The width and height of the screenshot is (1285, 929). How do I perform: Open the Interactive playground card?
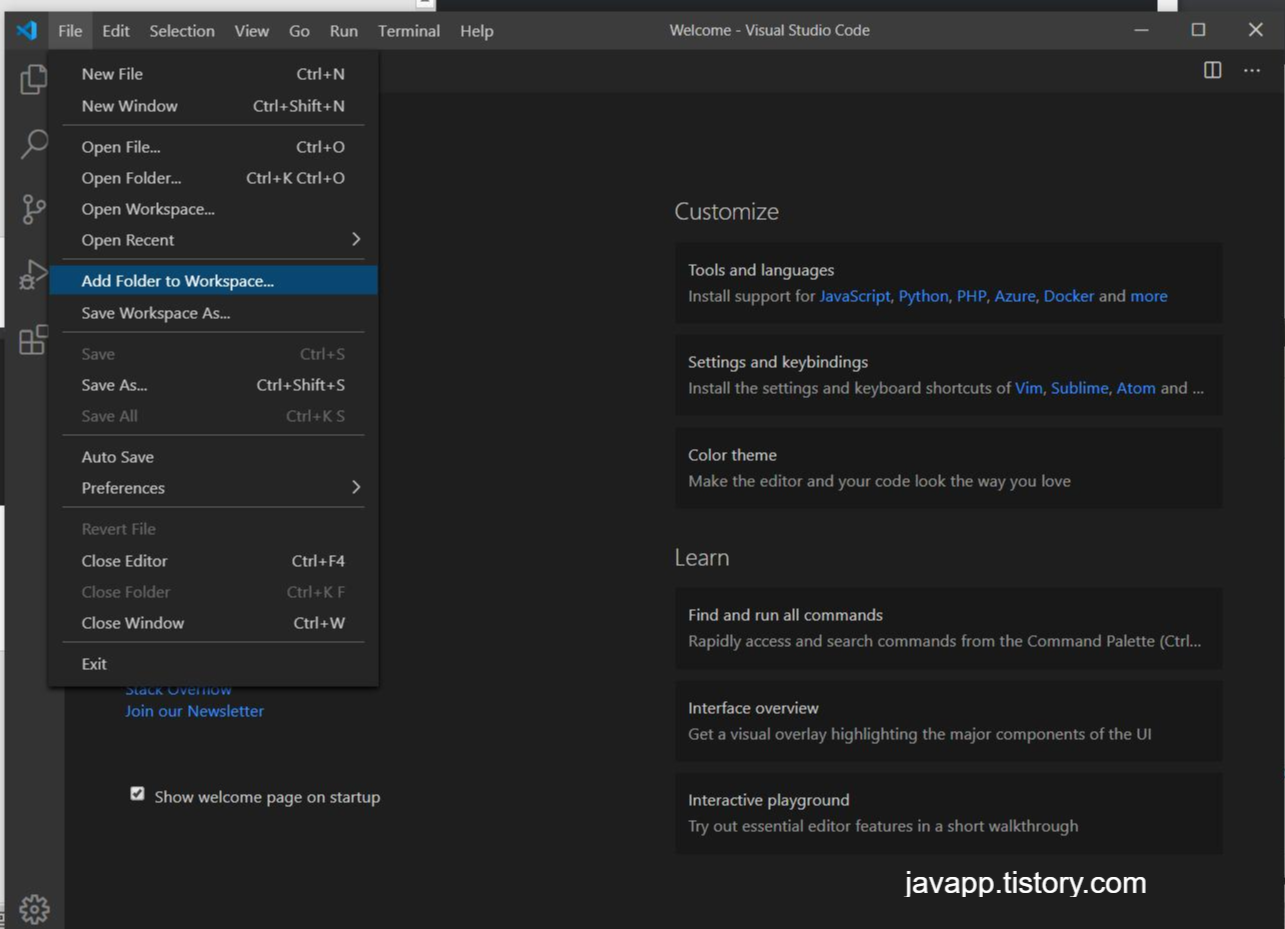(948, 813)
